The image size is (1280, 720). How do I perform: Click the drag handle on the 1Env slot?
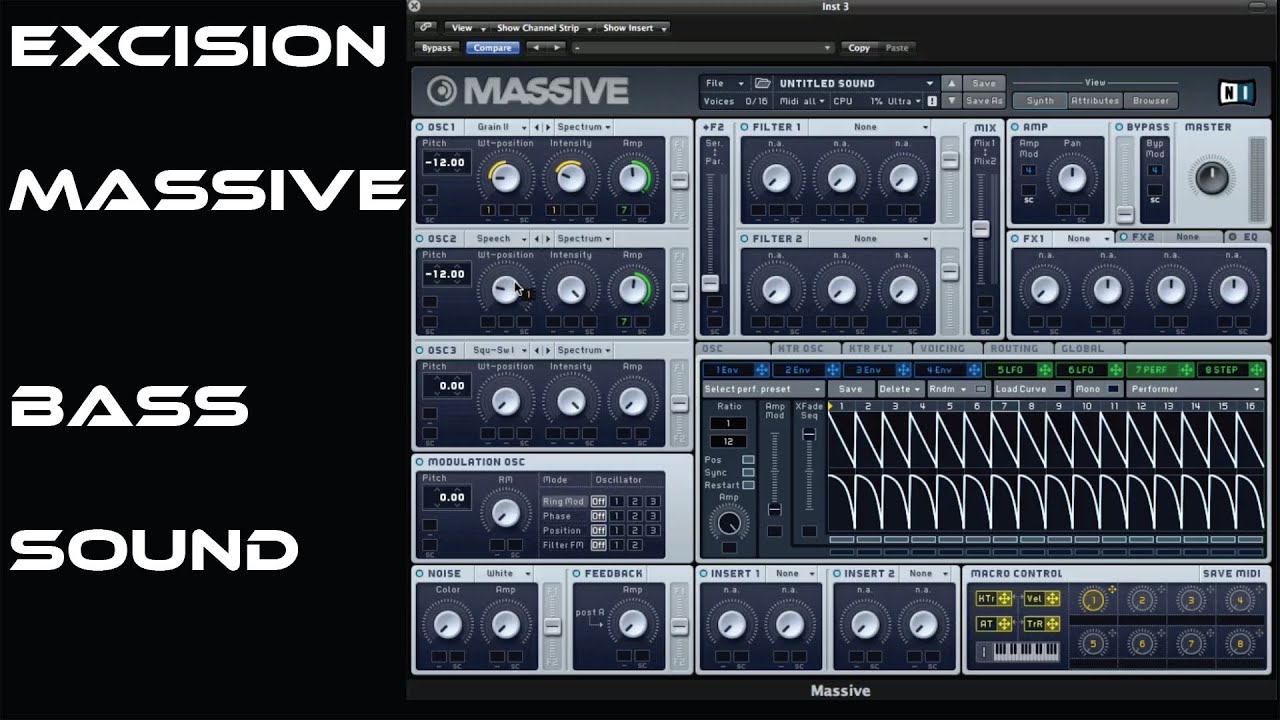[x=761, y=370]
